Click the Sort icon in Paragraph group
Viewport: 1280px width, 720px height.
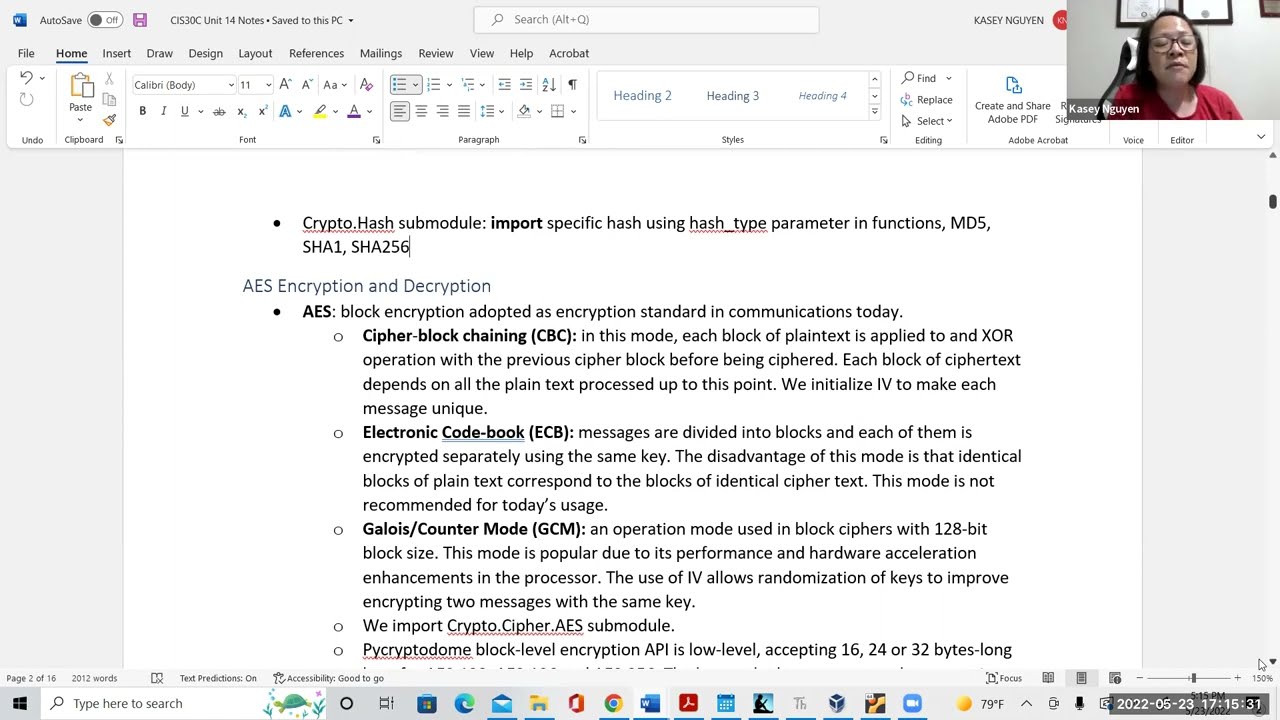click(x=549, y=85)
